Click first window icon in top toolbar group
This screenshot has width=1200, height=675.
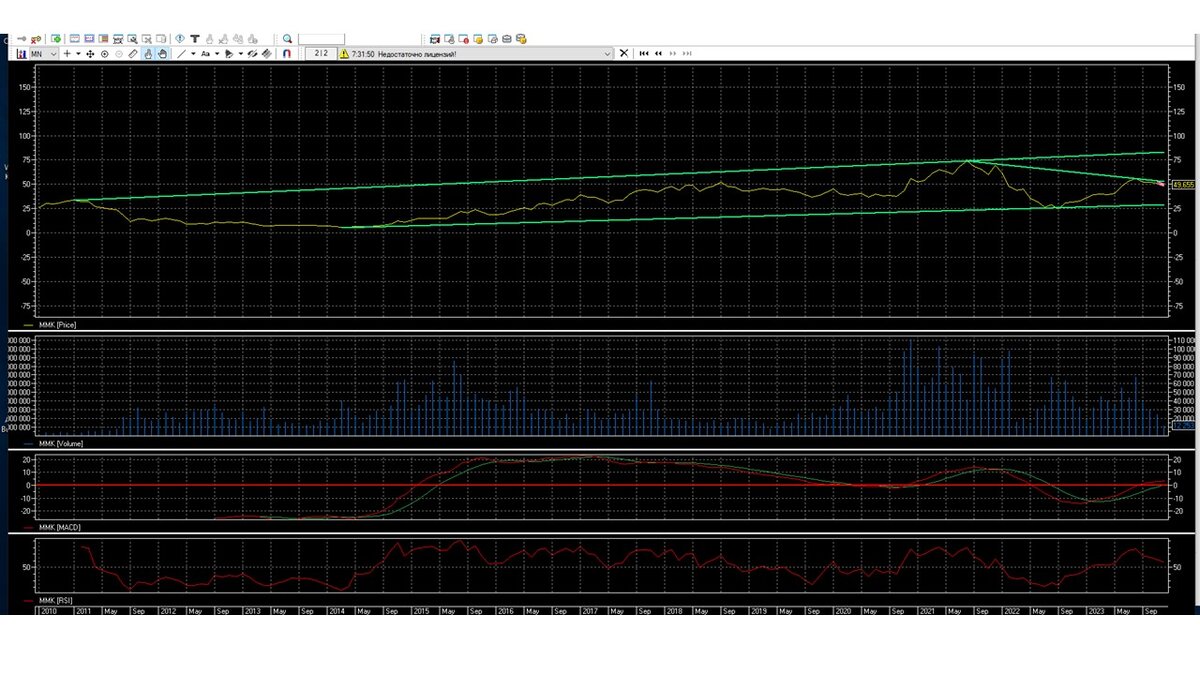tap(75, 39)
